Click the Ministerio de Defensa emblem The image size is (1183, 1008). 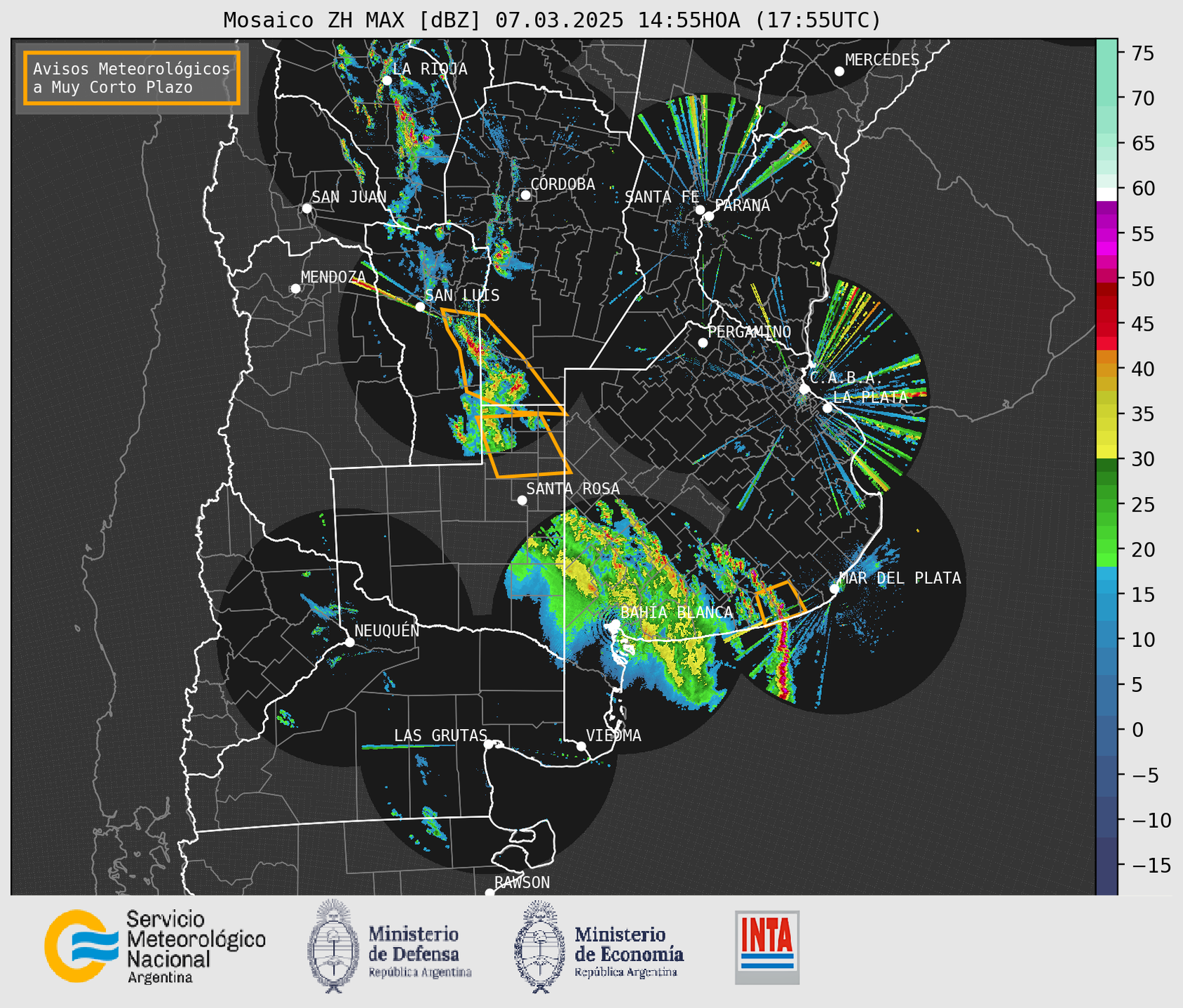333,946
